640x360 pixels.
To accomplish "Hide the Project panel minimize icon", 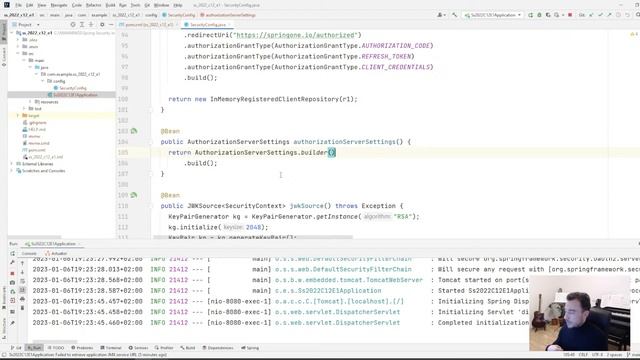I will click(111, 25).
